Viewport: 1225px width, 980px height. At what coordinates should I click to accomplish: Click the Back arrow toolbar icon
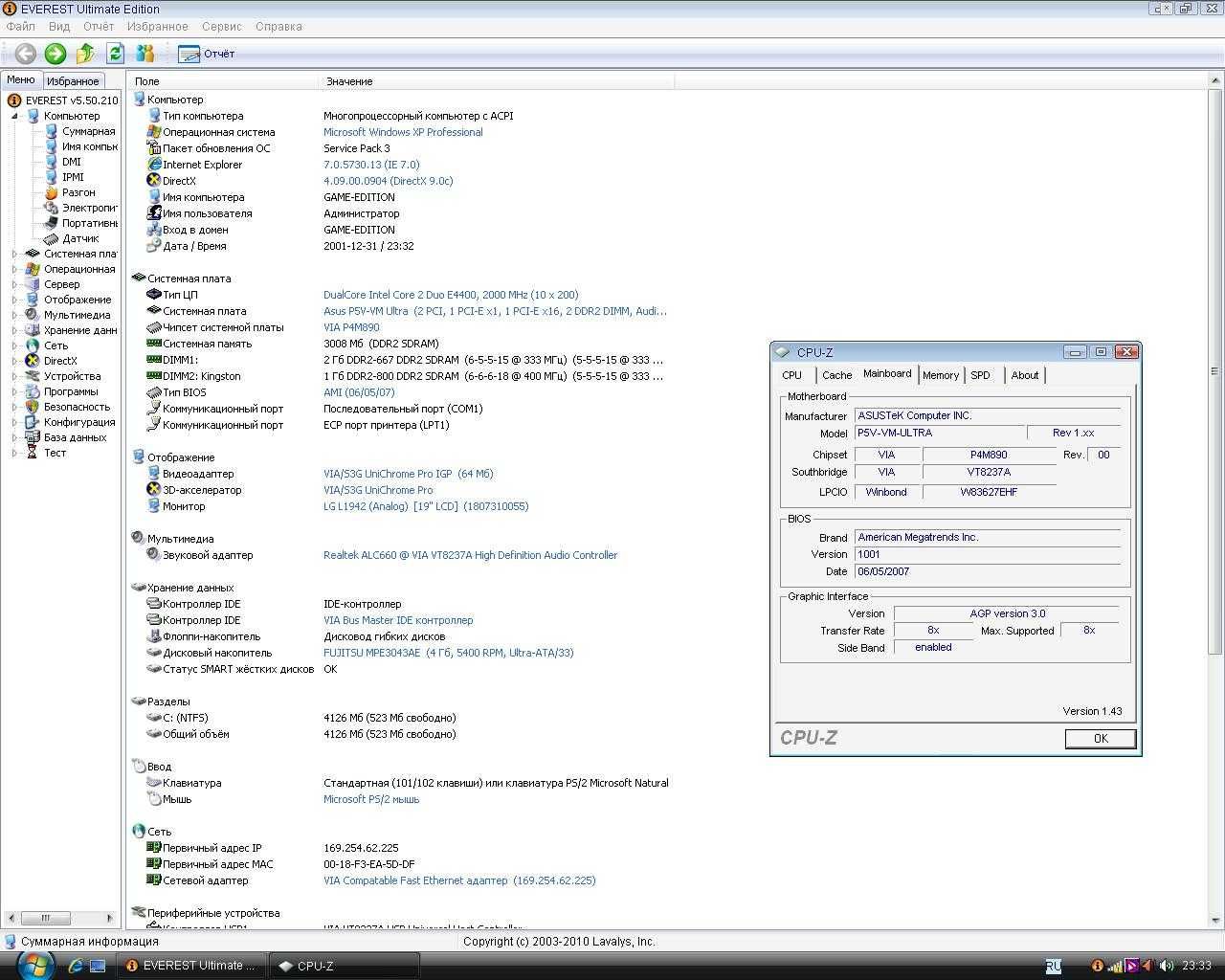coord(26,54)
